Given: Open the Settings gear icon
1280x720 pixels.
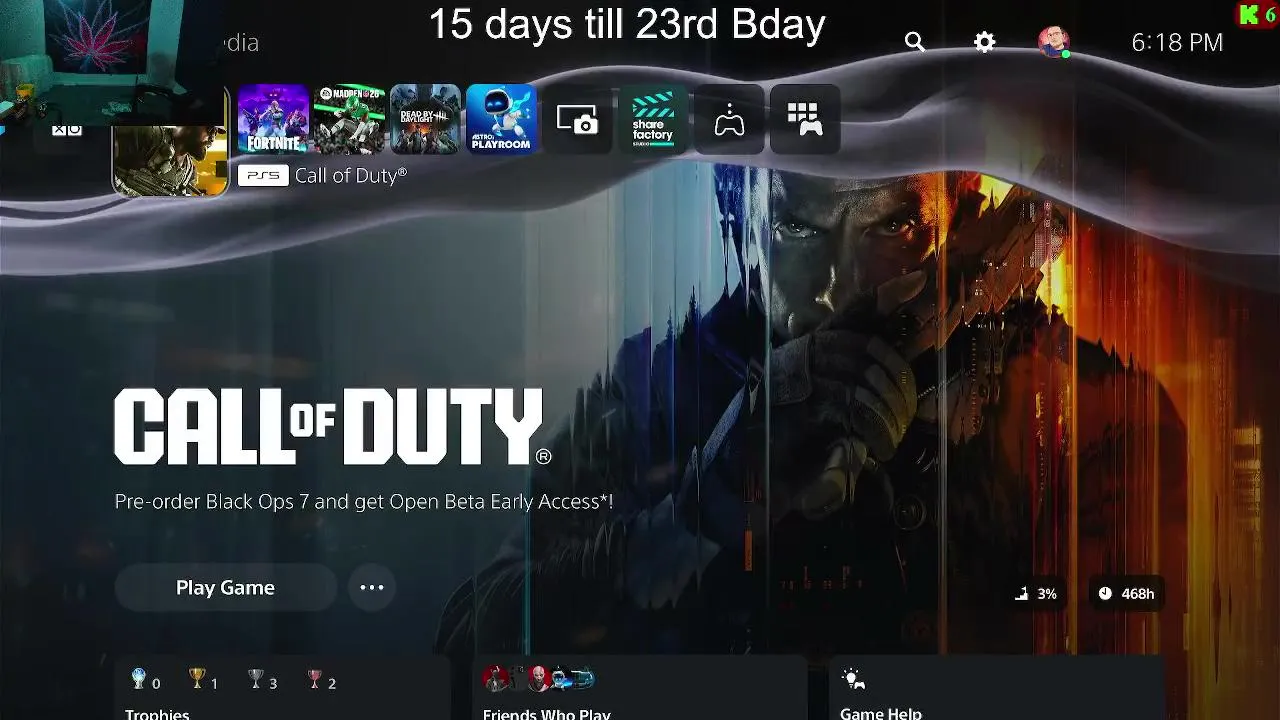Looking at the screenshot, I should 985,42.
